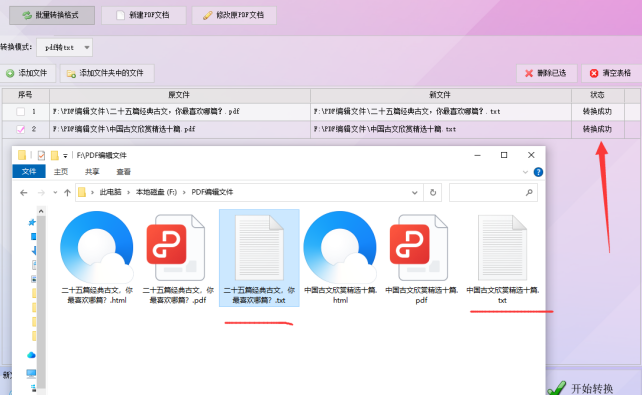Start the conversion (开始转换)
643x396 pixels.
pyautogui.click(x=581, y=388)
